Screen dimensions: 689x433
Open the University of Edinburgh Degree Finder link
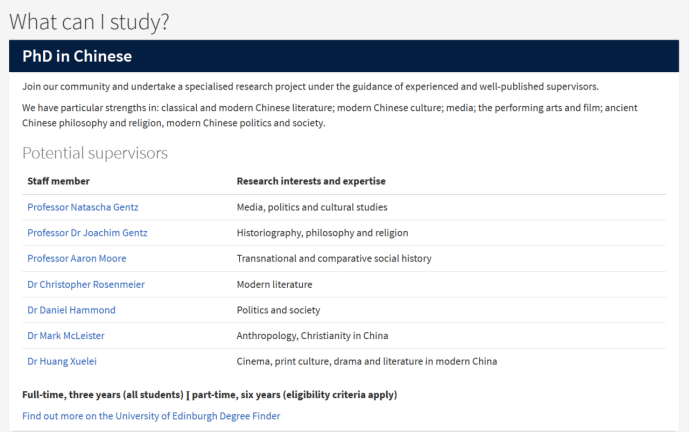click(x=151, y=416)
